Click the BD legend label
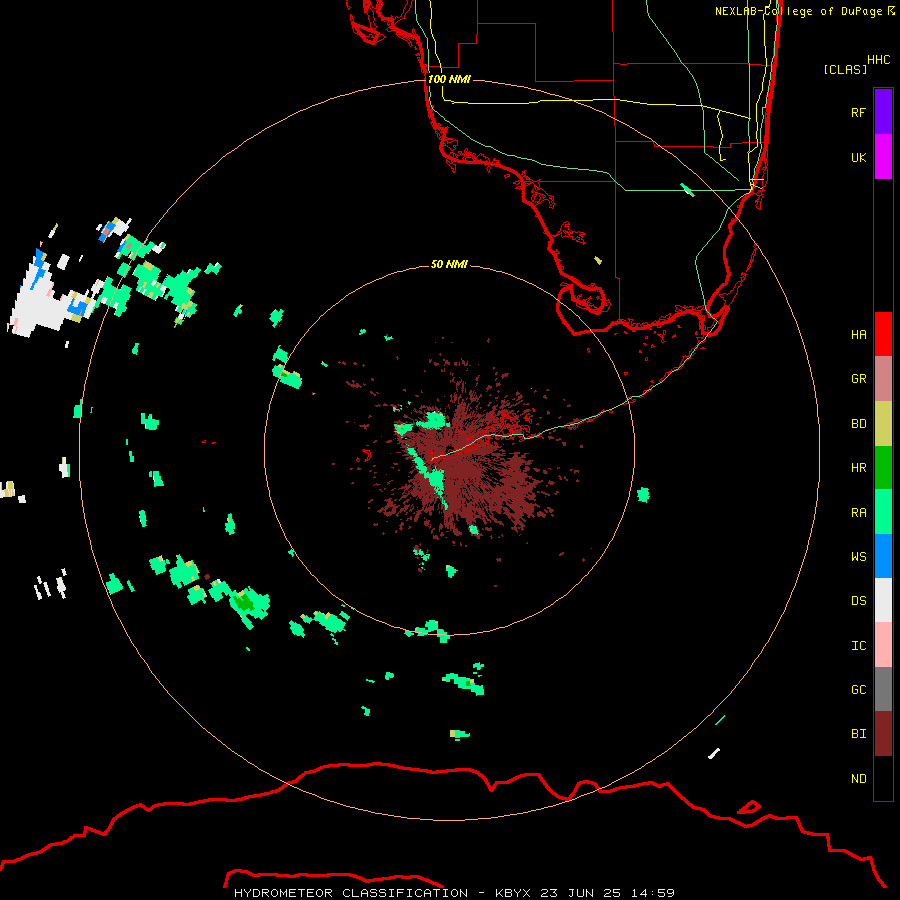900x900 pixels. (858, 424)
